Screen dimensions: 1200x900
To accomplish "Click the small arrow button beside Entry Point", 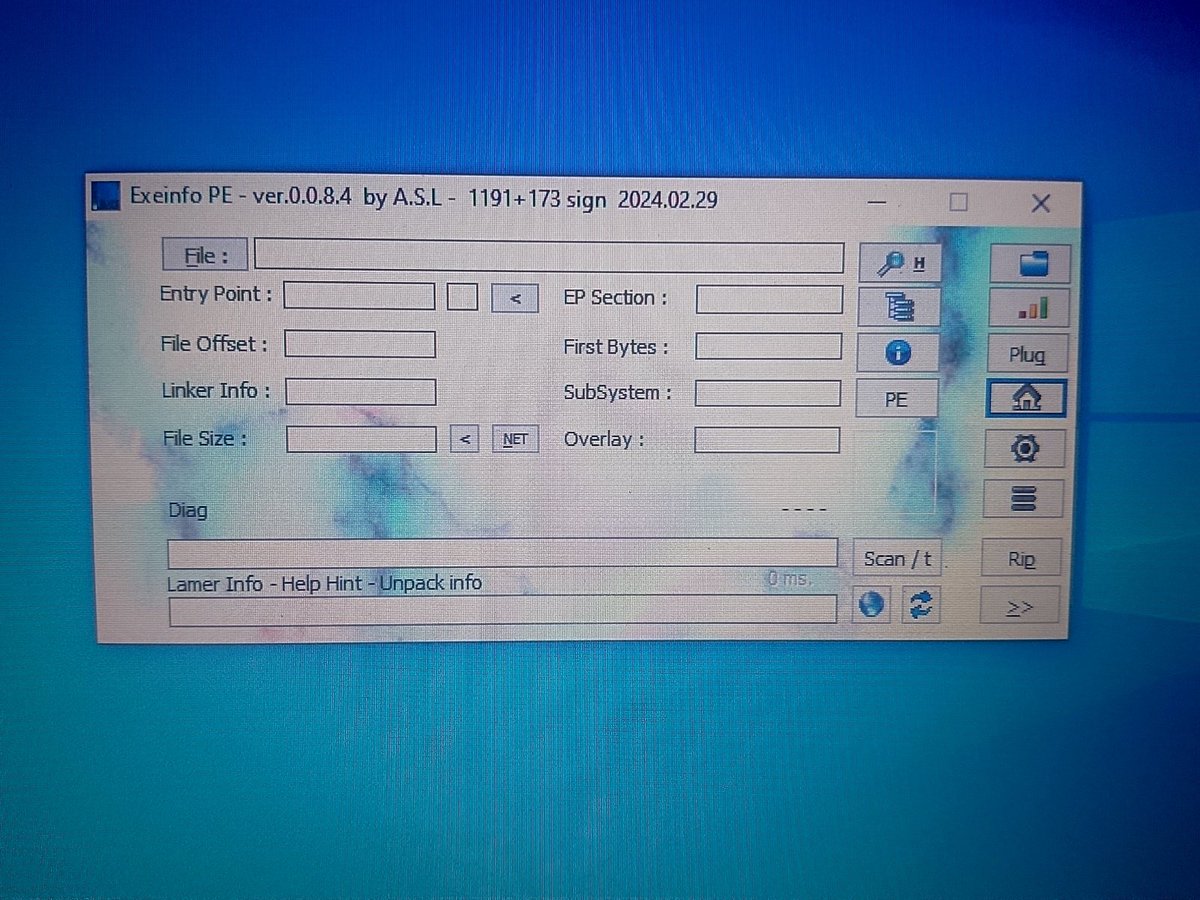I will (514, 298).
